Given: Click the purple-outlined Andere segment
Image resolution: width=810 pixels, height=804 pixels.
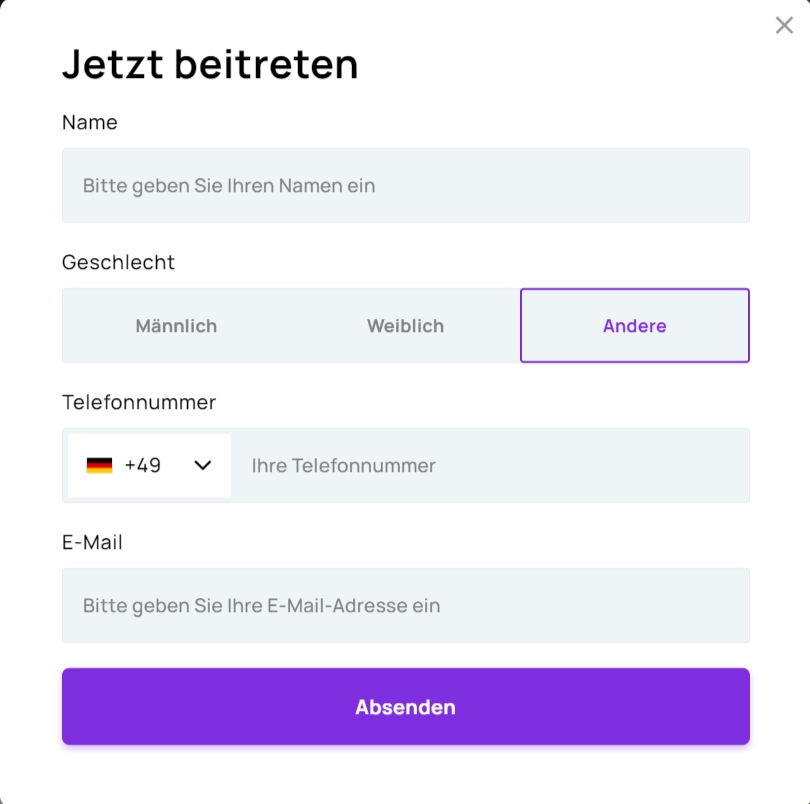Looking at the screenshot, I should tap(635, 326).
